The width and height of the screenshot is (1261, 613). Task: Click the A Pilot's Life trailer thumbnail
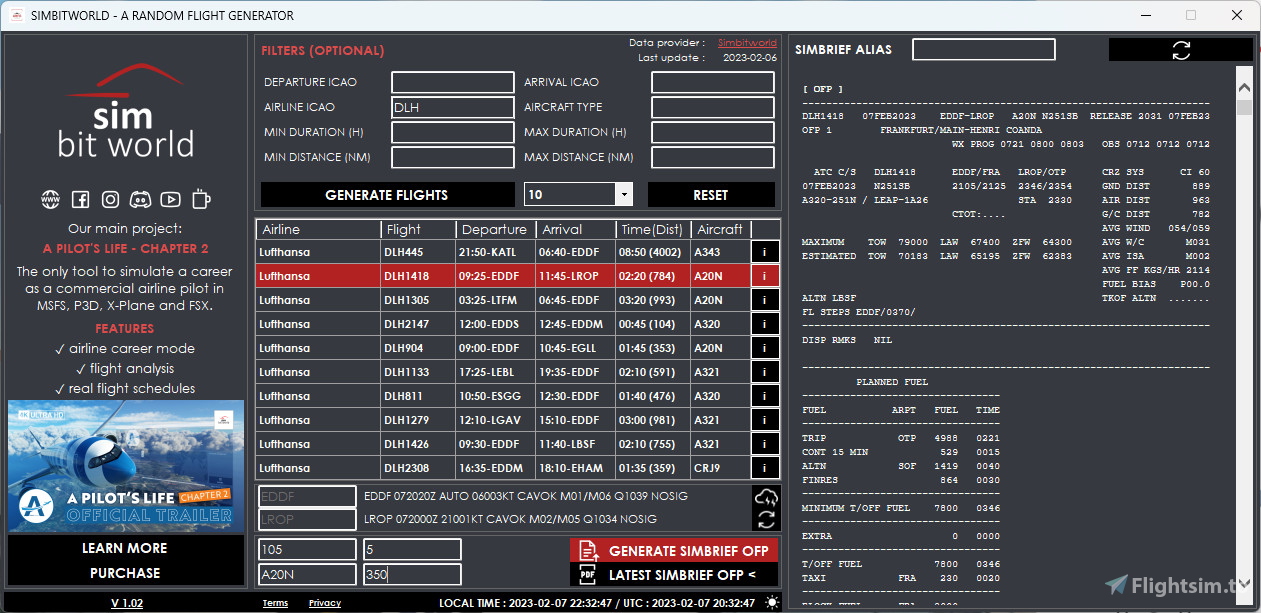click(x=125, y=465)
